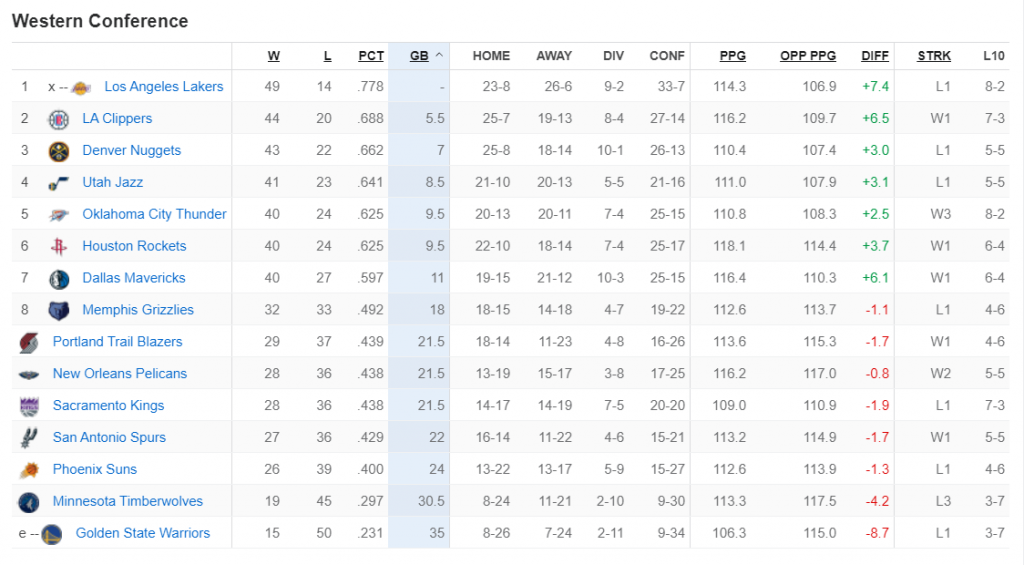Click the Los Angeles Lakers team logo
This screenshot has height=565, width=1024.
(81, 88)
